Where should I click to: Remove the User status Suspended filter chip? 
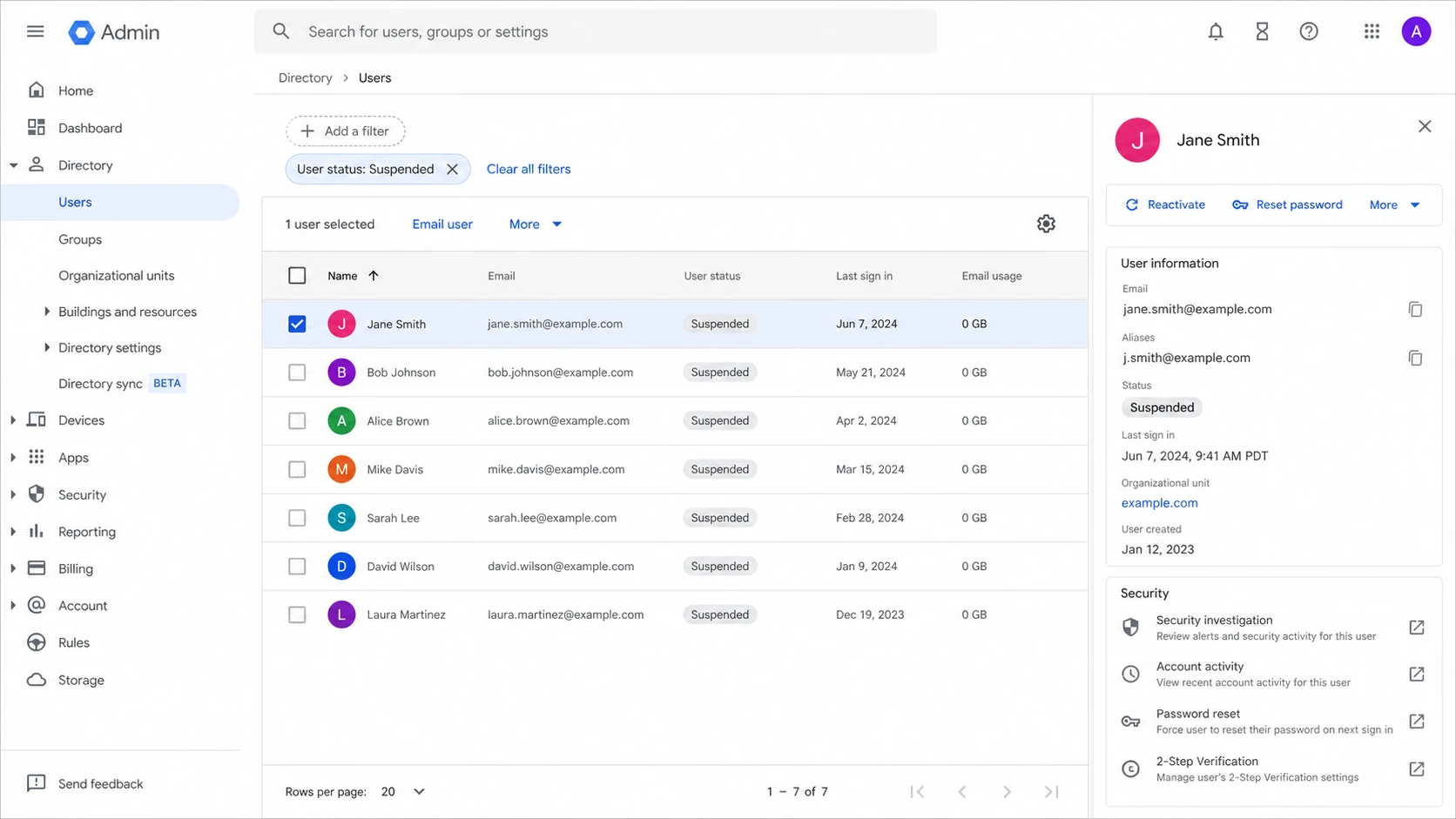pos(452,169)
